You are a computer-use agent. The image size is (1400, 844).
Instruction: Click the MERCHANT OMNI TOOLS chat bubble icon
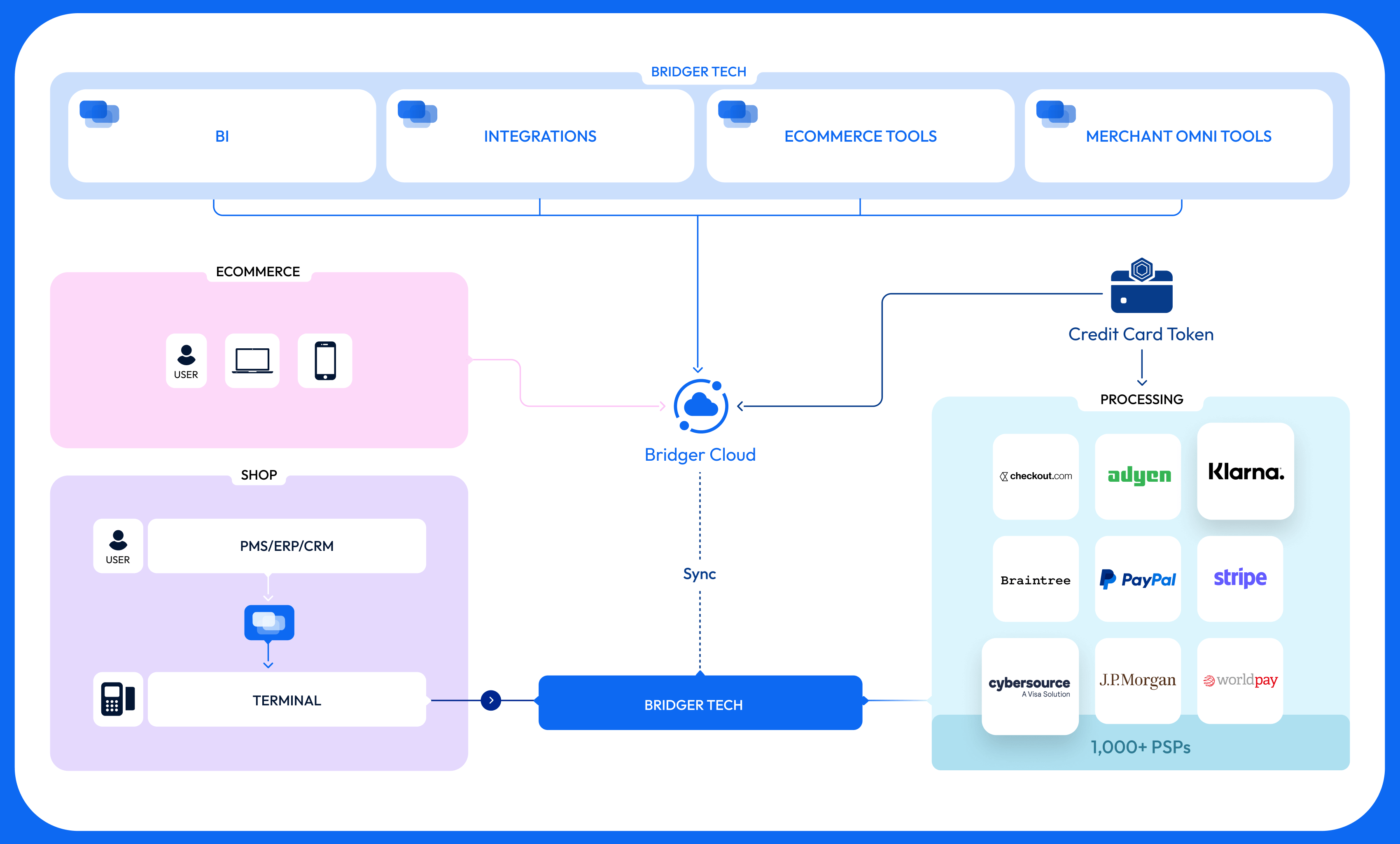(1056, 114)
